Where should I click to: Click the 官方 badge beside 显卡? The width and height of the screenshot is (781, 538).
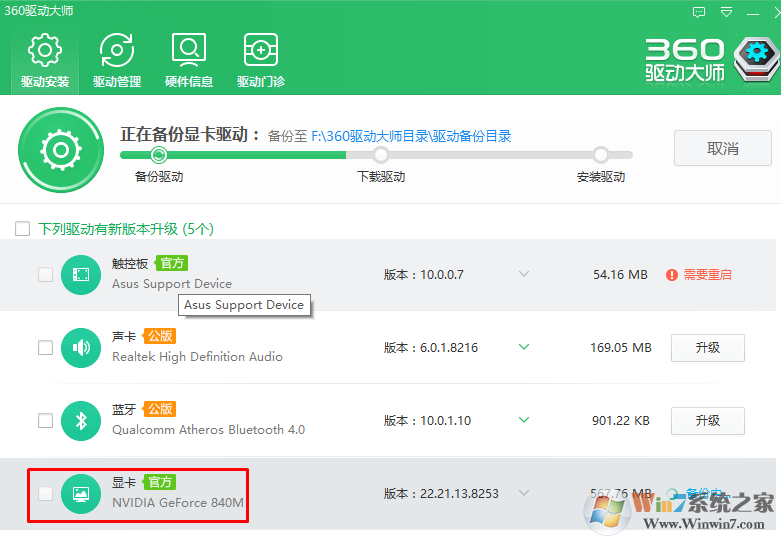[x=160, y=482]
